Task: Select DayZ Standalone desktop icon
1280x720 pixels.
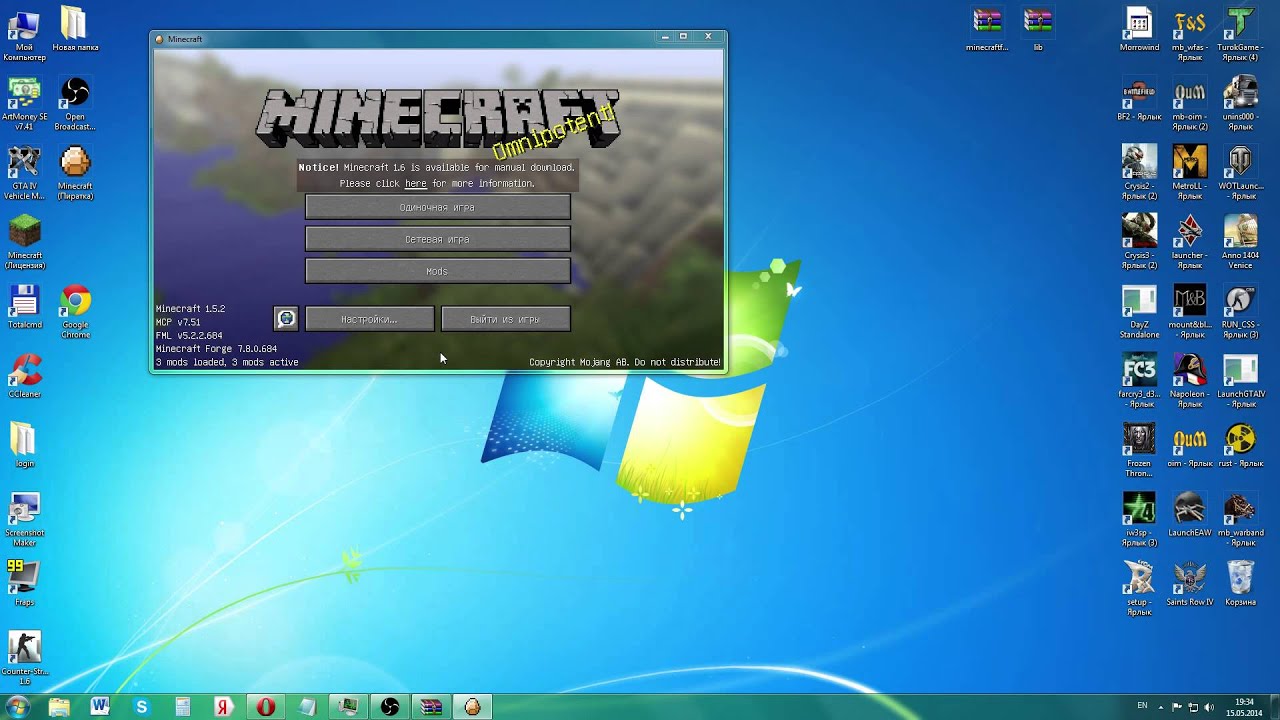Action: 1139,311
